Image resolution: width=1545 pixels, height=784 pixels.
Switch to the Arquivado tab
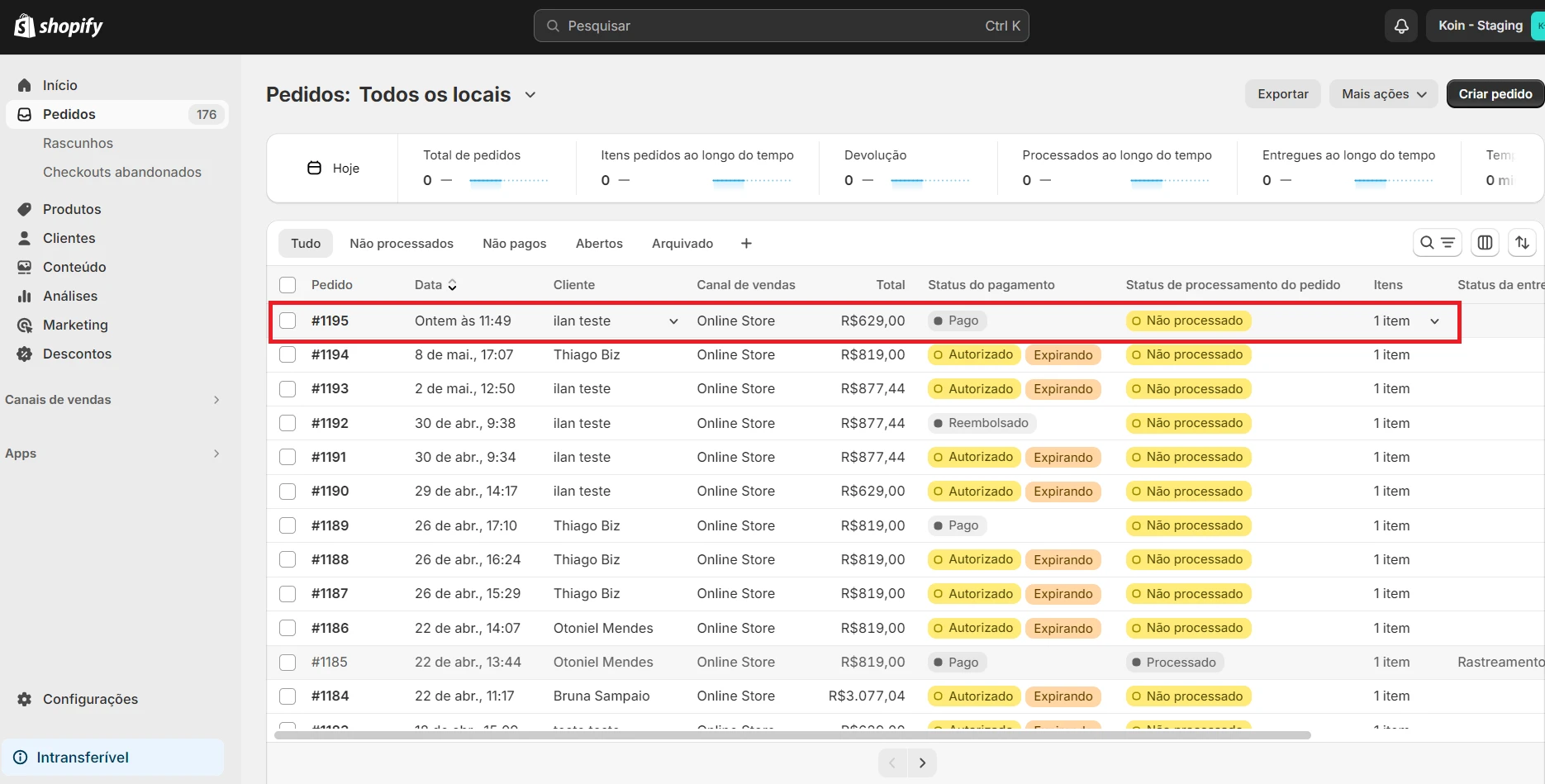pos(682,244)
